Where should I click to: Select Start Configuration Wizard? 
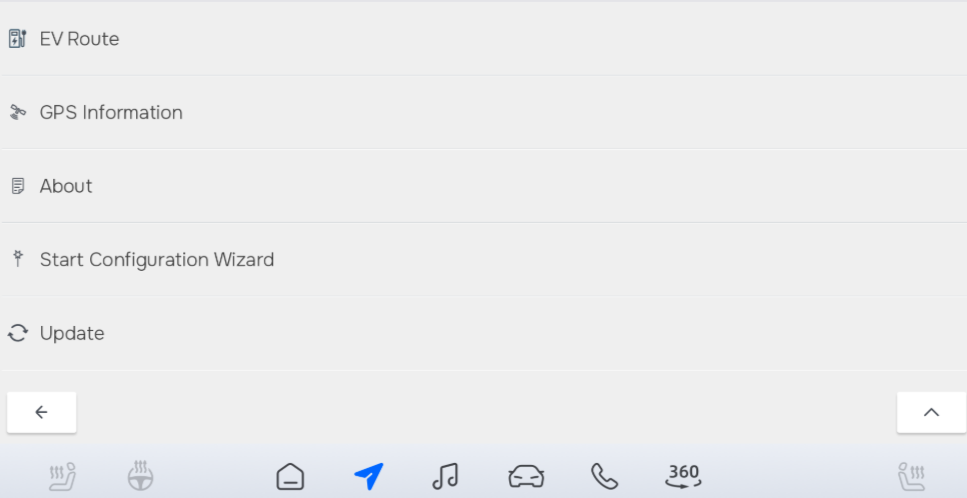click(484, 259)
